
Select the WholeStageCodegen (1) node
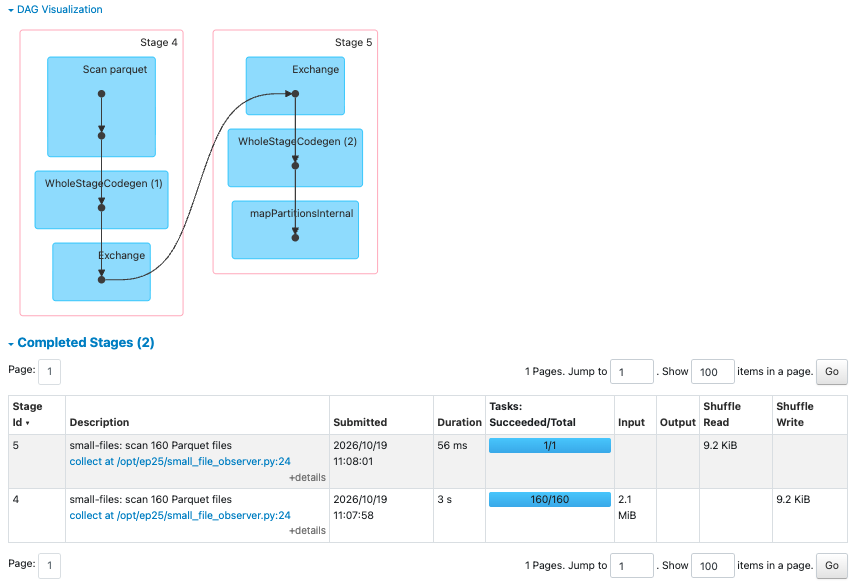click(101, 200)
